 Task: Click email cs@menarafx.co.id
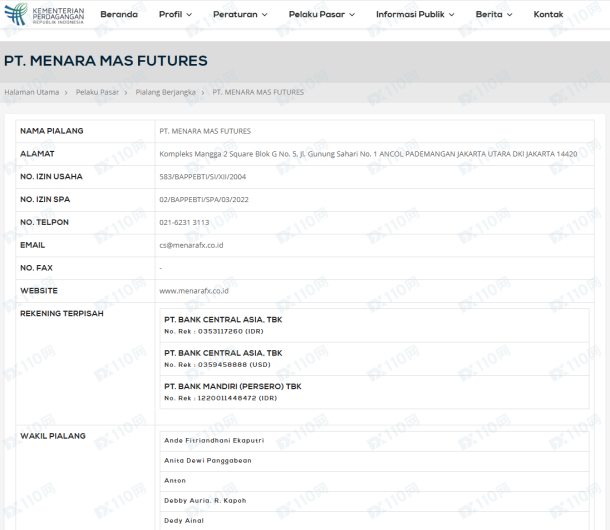pos(191,245)
